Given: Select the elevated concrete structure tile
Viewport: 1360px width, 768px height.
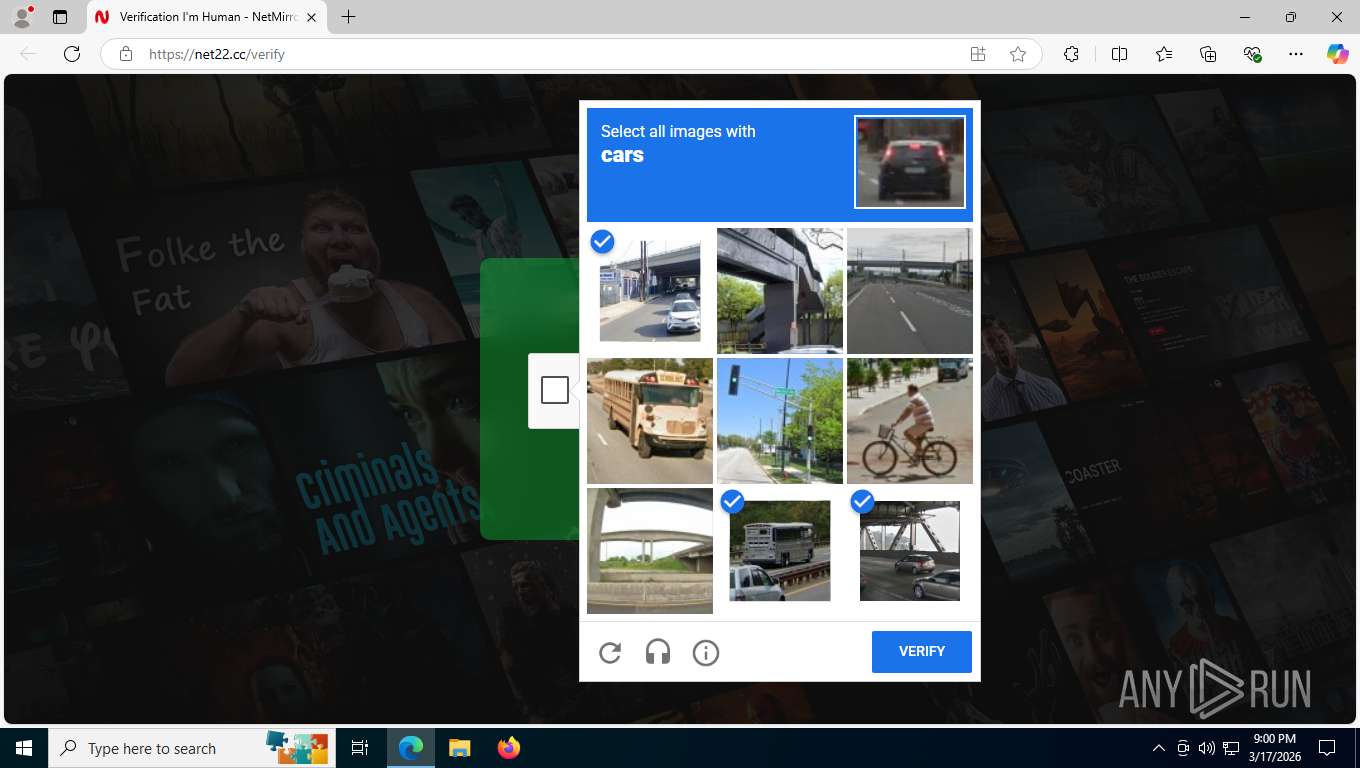Looking at the screenshot, I should (780, 291).
